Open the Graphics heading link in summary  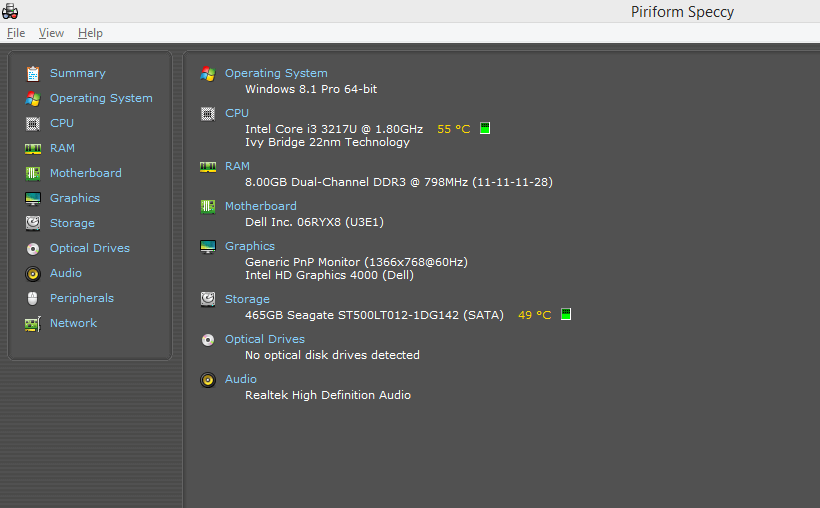pyautogui.click(x=250, y=246)
